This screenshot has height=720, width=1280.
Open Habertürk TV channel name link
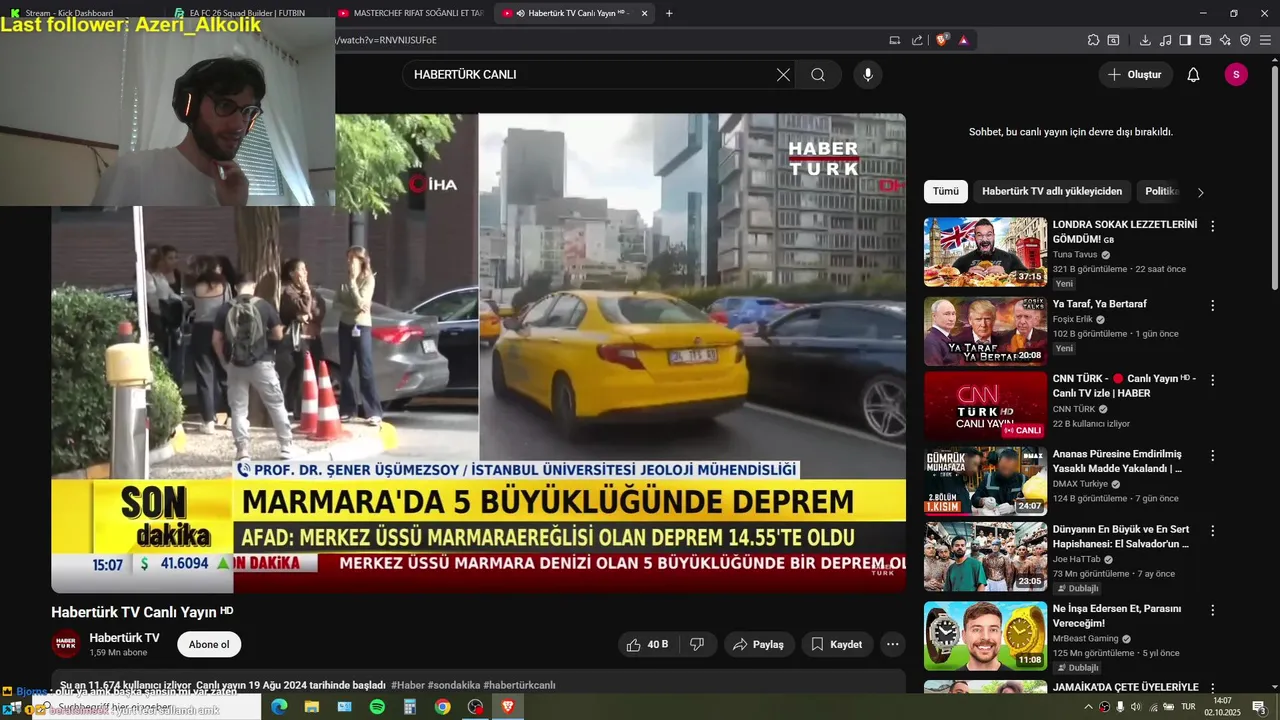[x=124, y=638]
